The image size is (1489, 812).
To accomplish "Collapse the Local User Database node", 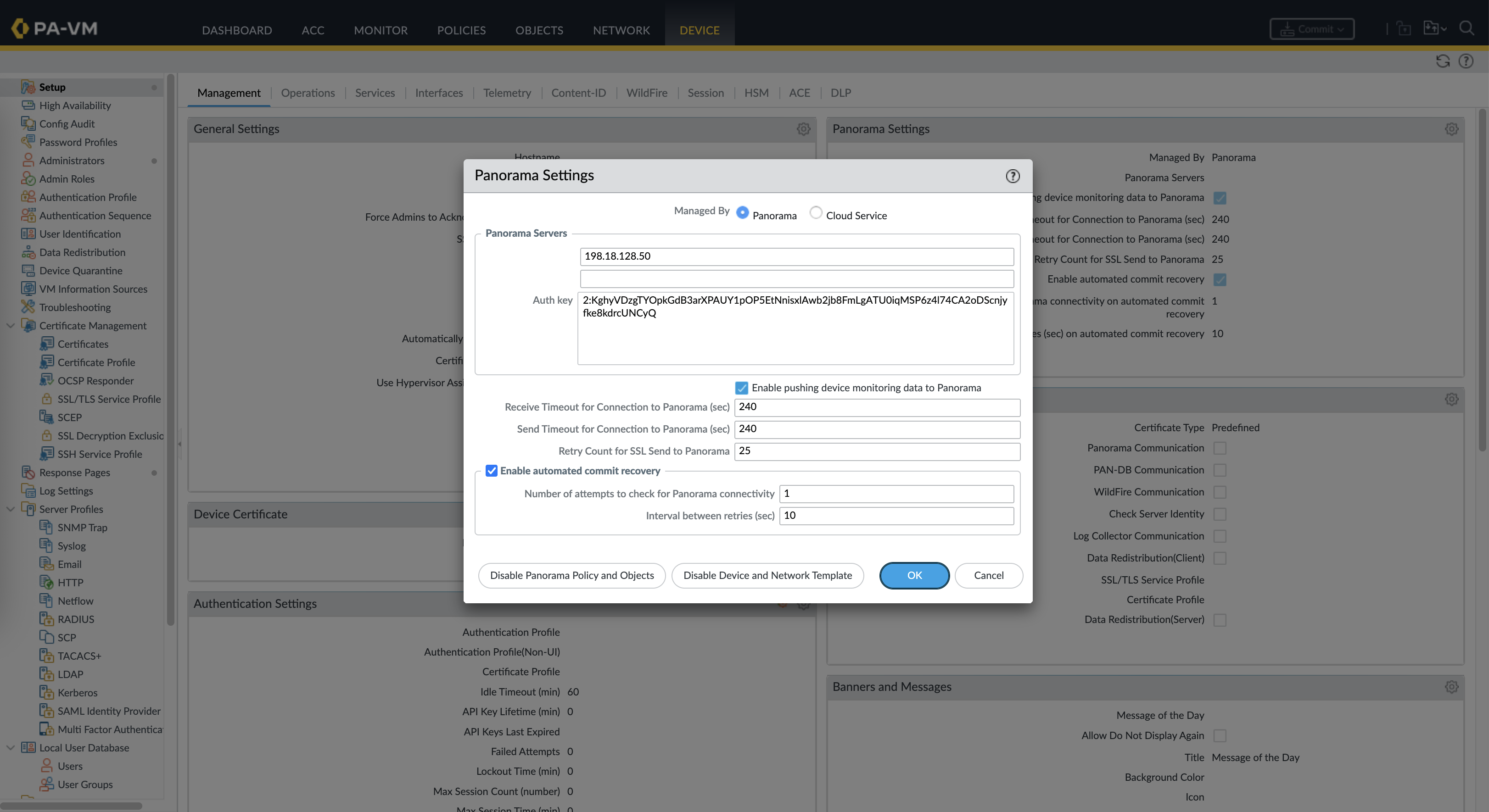I will tap(11, 747).
